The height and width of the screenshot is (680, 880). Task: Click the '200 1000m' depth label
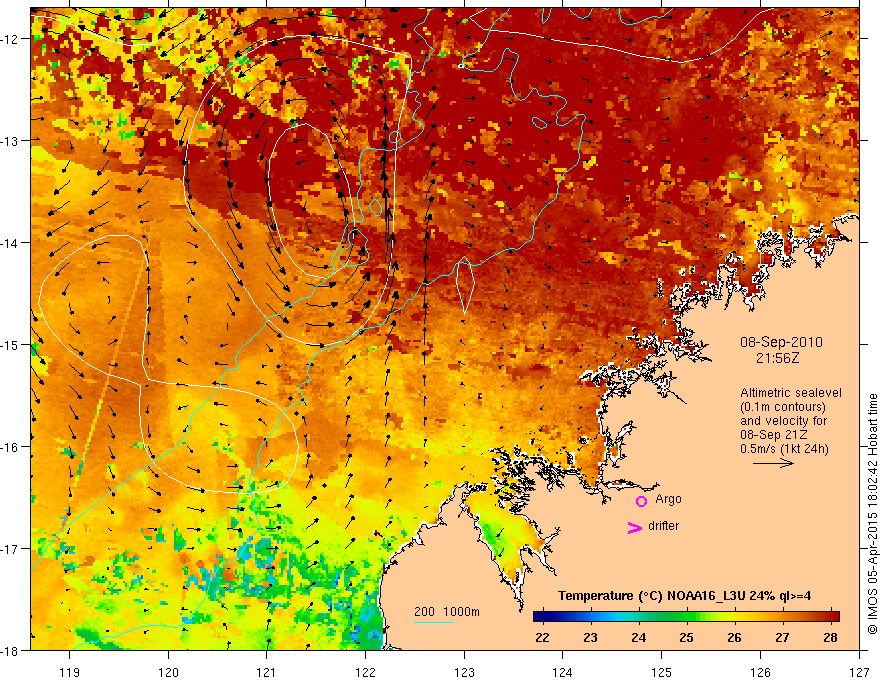(x=447, y=612)
